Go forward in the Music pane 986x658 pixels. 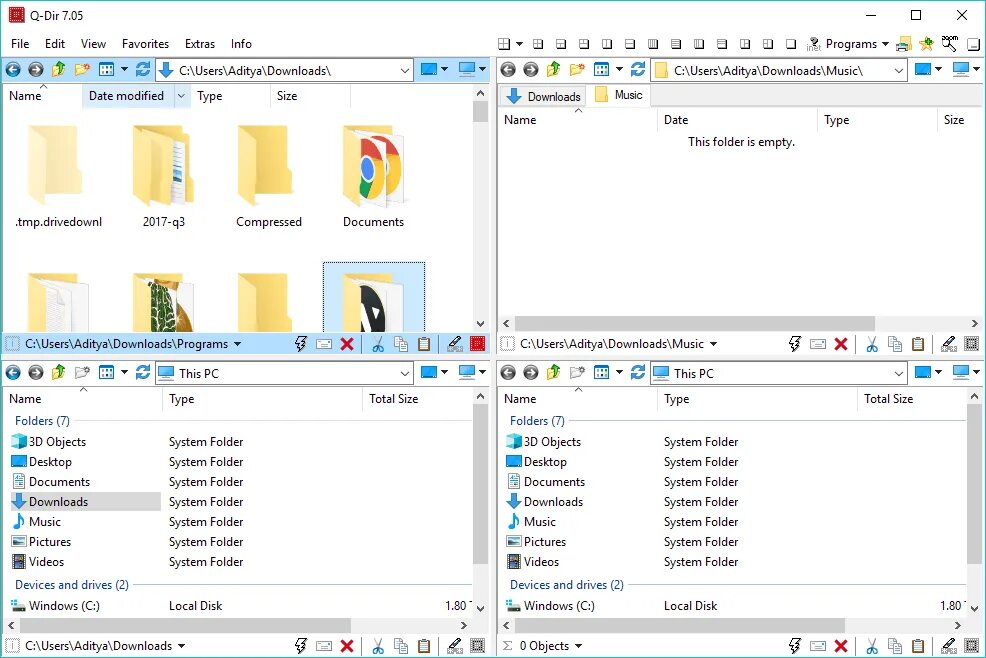[531, 70]
